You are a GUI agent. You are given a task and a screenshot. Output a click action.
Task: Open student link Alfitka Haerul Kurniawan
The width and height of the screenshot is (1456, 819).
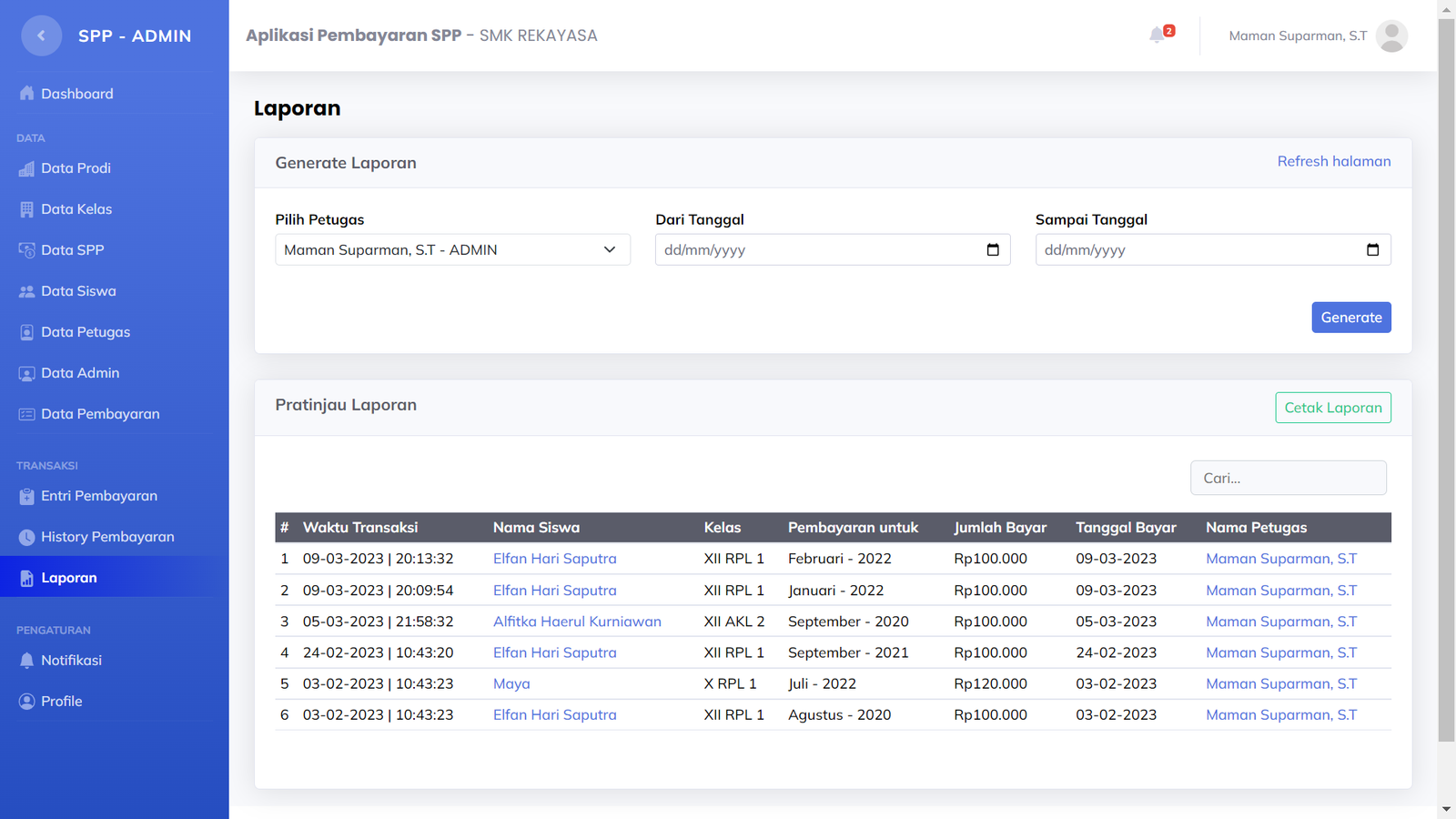577,622
